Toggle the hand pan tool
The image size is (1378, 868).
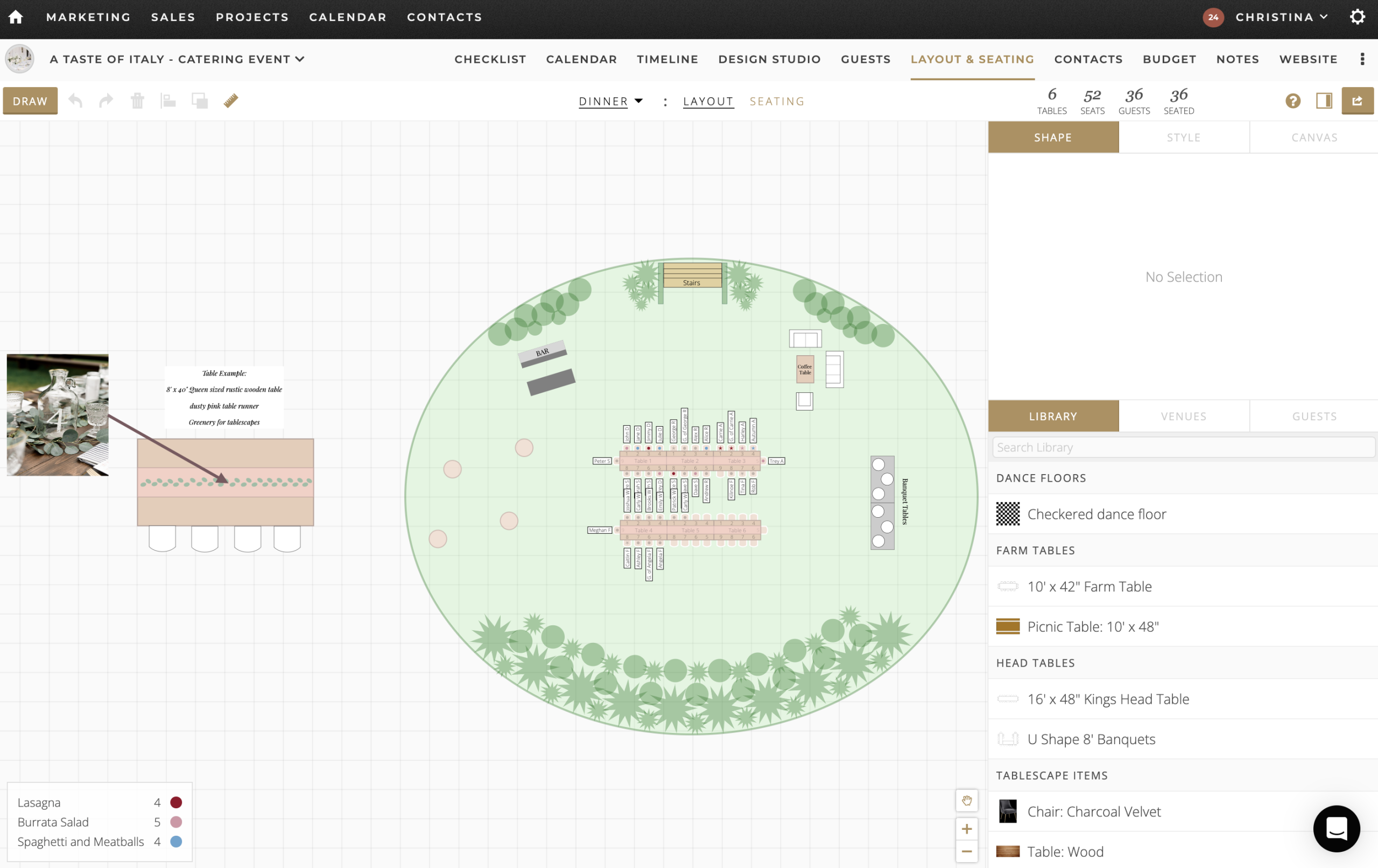click(x=967, y=801)
